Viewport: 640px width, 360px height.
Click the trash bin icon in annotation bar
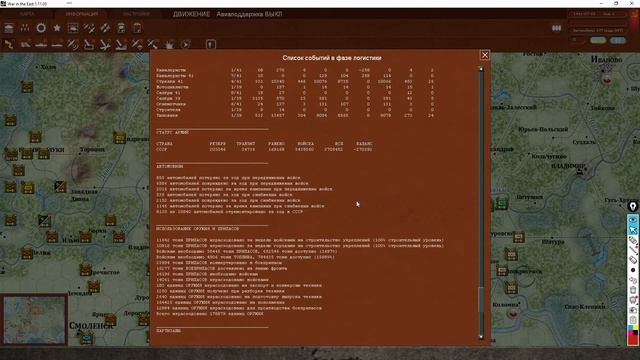pos(633,290)
